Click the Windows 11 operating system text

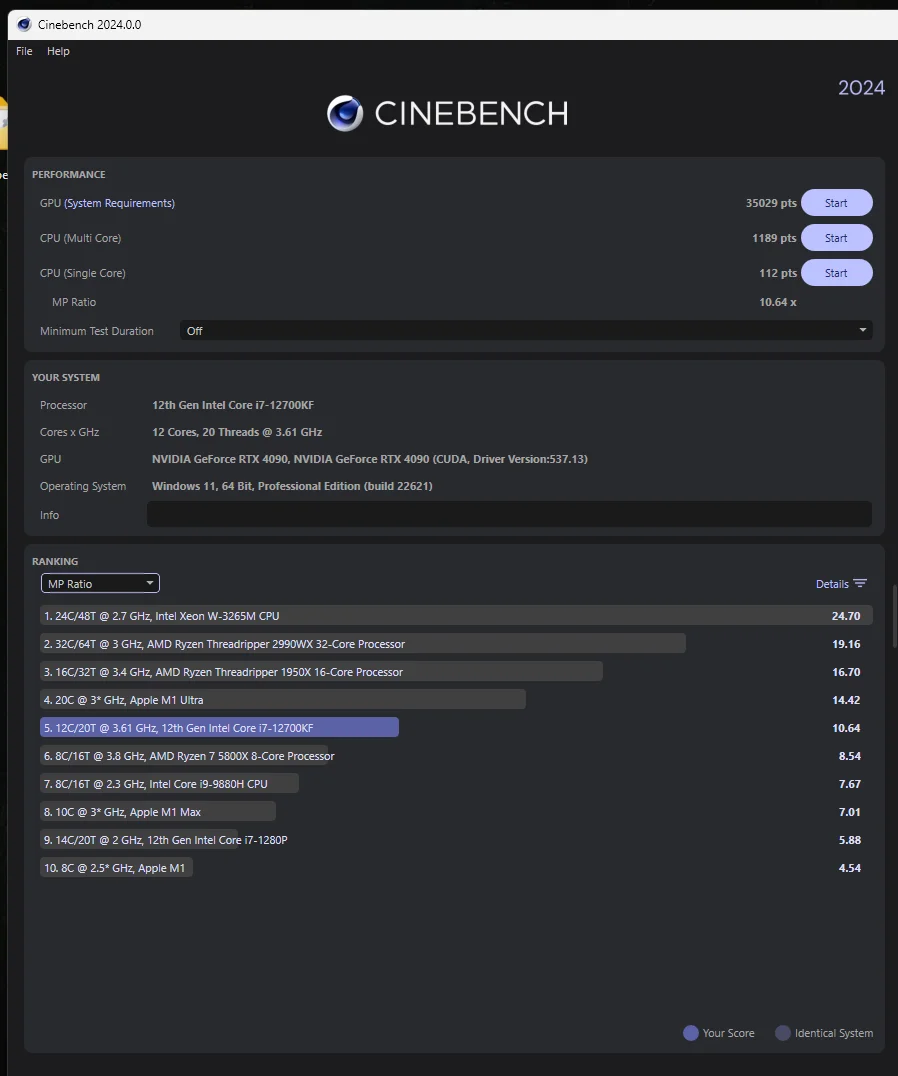click(x=292, y=486)
